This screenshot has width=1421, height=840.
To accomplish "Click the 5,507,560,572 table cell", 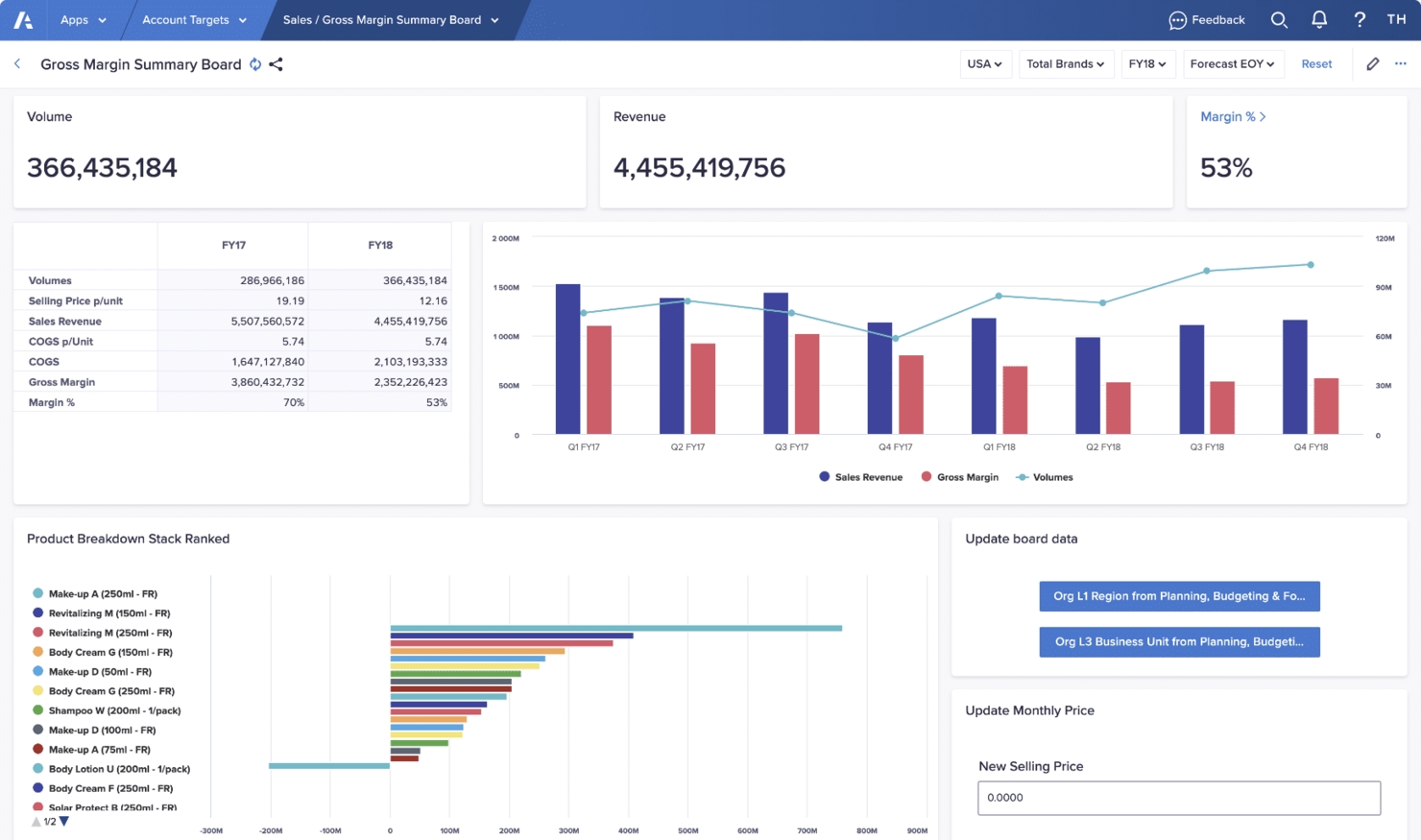I will click(x=233, y=322).
